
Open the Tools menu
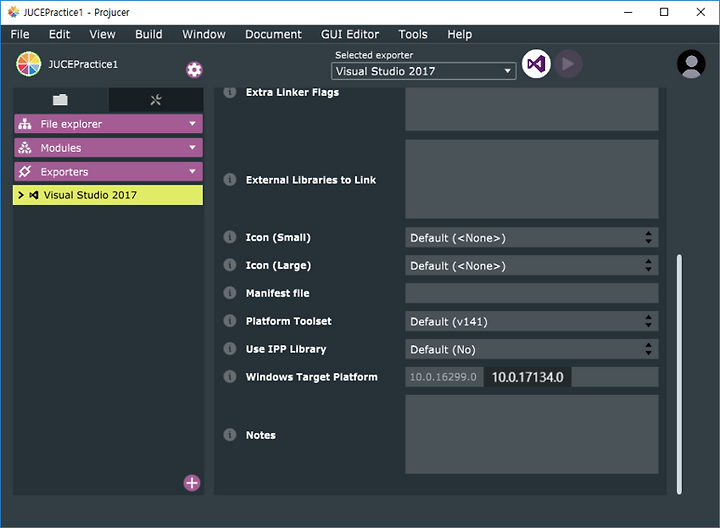tap(413, 34)
